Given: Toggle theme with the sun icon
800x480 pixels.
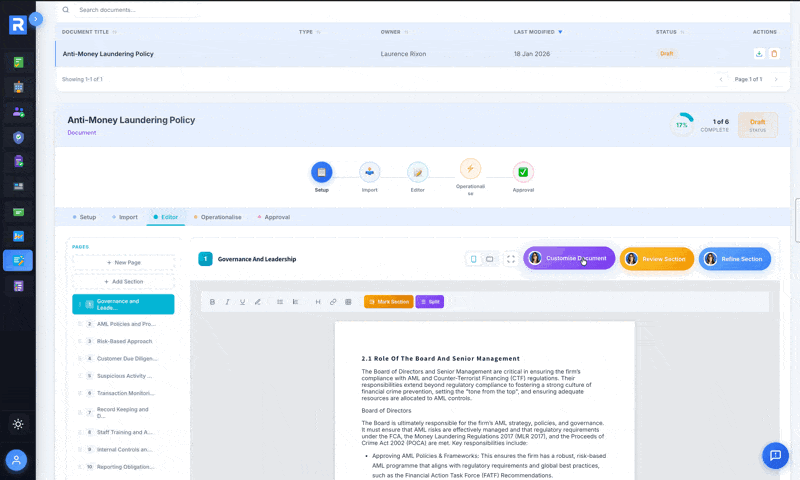Looking at the screenshot, I should click(18, 424).
